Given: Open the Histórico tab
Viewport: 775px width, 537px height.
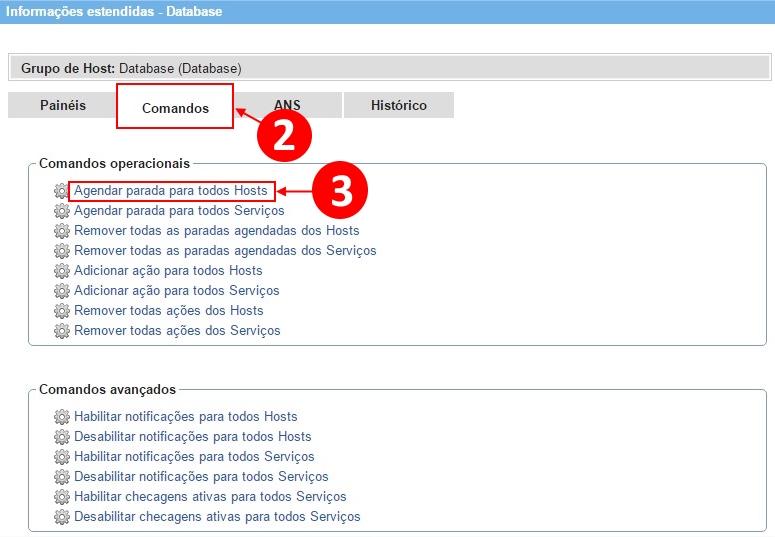Looking at the screenshot, I should [398, 105].
